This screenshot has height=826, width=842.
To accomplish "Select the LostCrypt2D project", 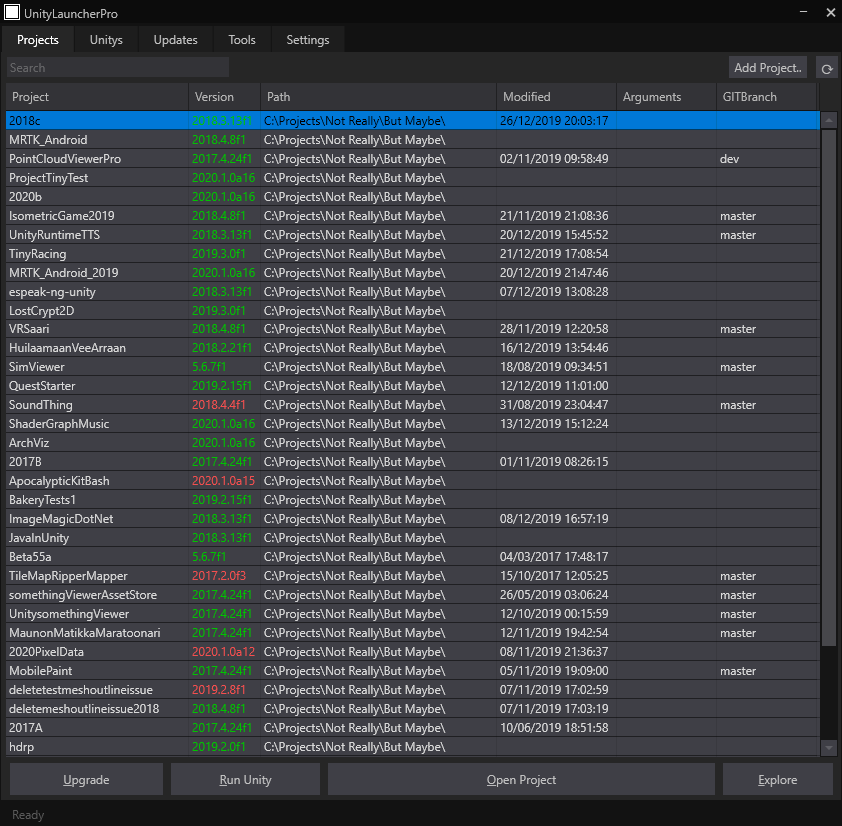I will pyautogui.click(x=412, y=310).
